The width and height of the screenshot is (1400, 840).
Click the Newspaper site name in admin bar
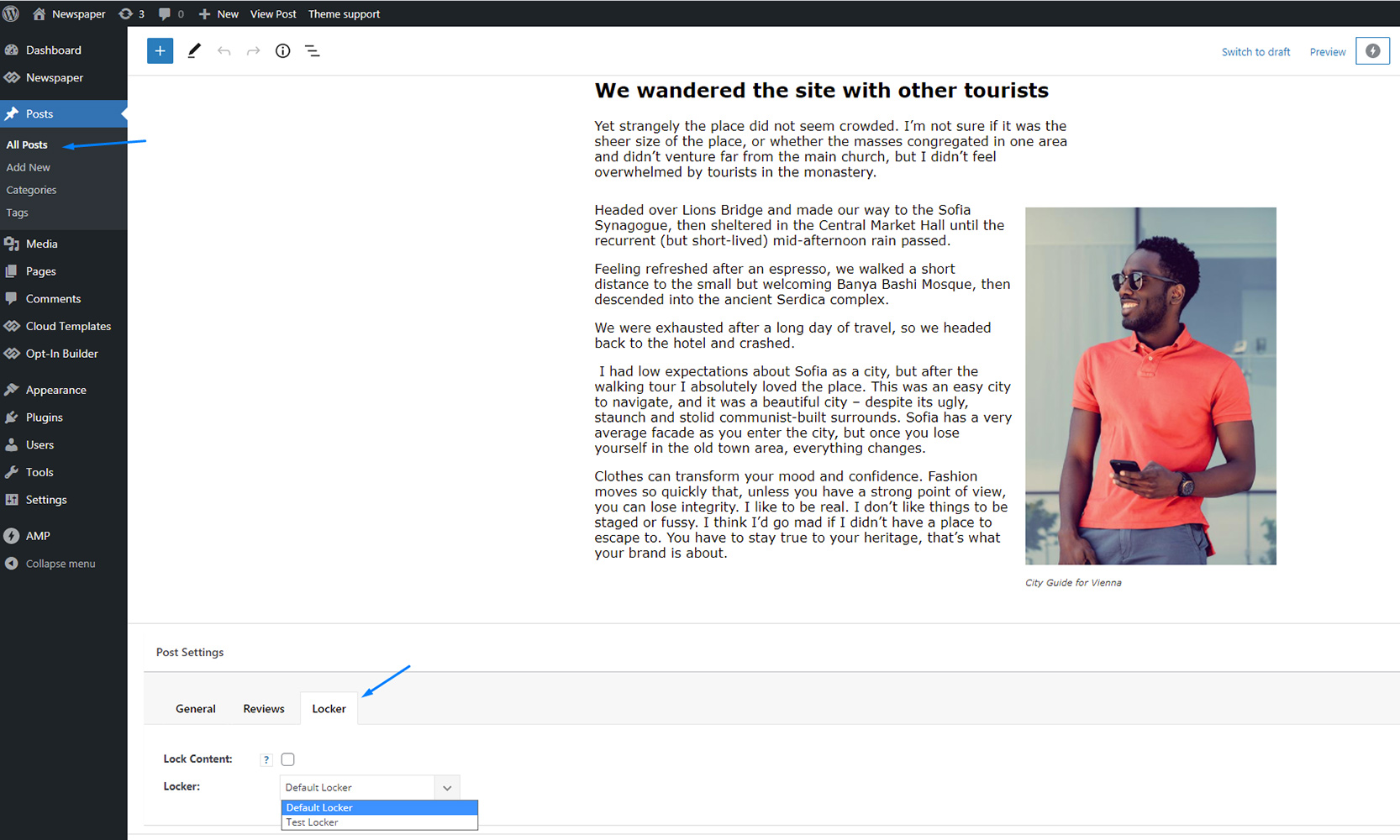point(79,13)
